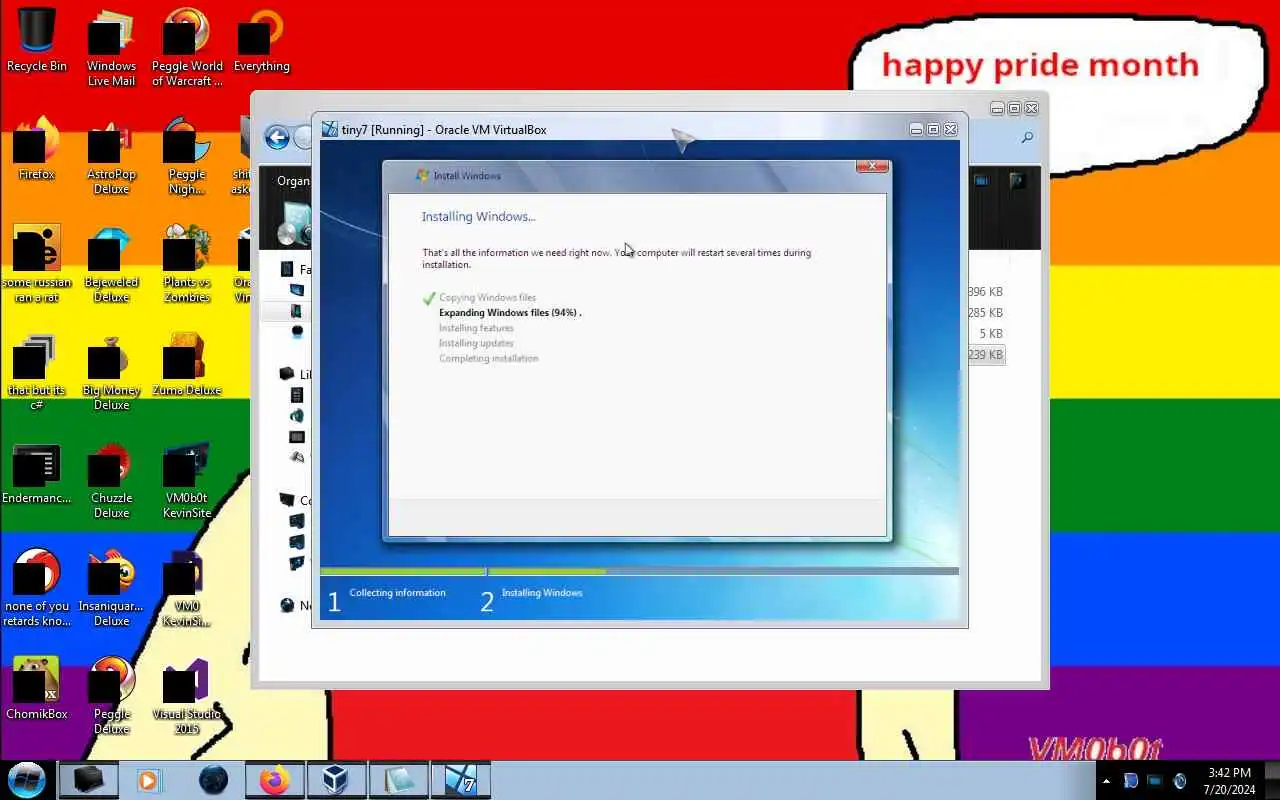Screen dimensions: 1280x800
Task: Click the Explorer search magnifier icon
Action: (1027, 138)
